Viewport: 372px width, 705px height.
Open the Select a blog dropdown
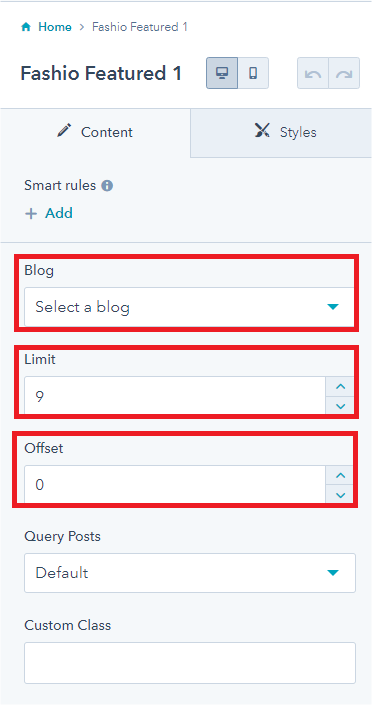click(190, 307)
